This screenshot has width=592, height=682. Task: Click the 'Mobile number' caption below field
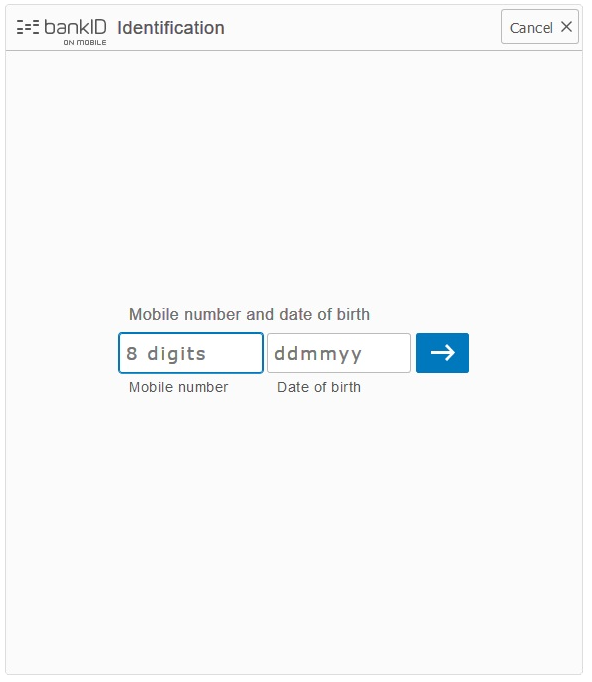pyautogui.click(x=178, y=387)
